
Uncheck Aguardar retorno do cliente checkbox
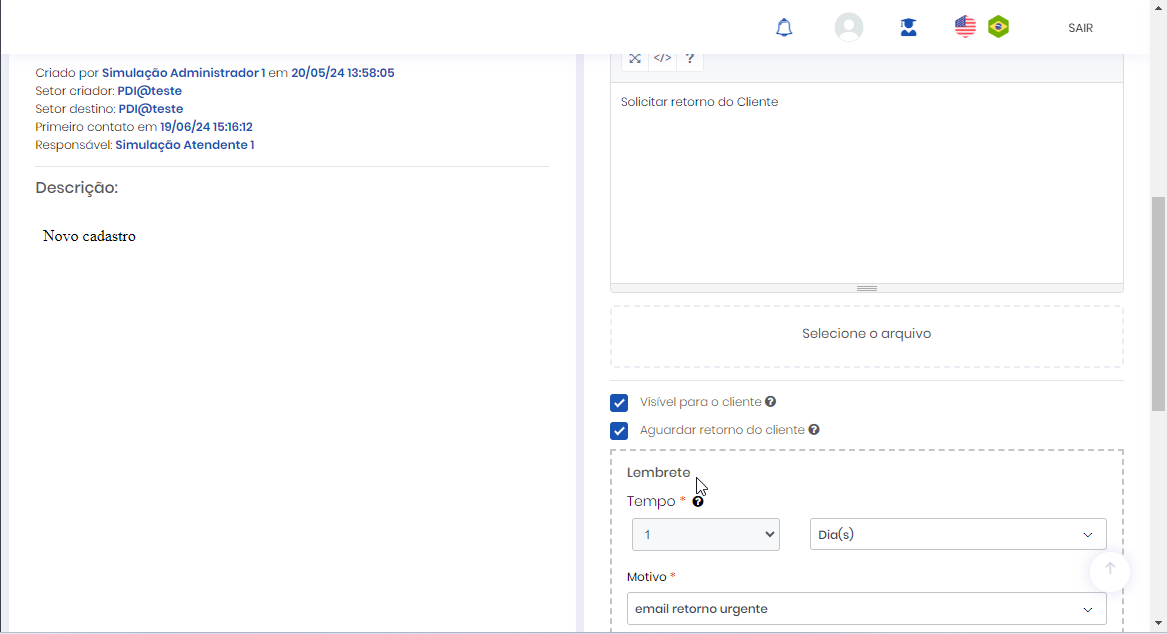[x=619, y=431]
